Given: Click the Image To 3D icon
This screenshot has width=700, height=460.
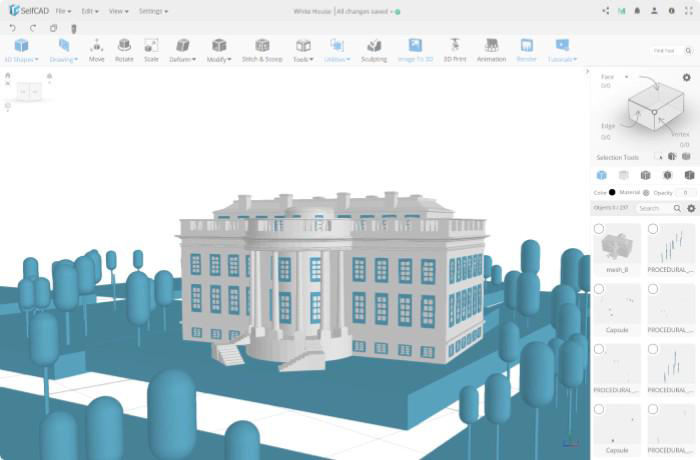Looking at the screenshot, I should pyautogui.click(x=415, y=49).
